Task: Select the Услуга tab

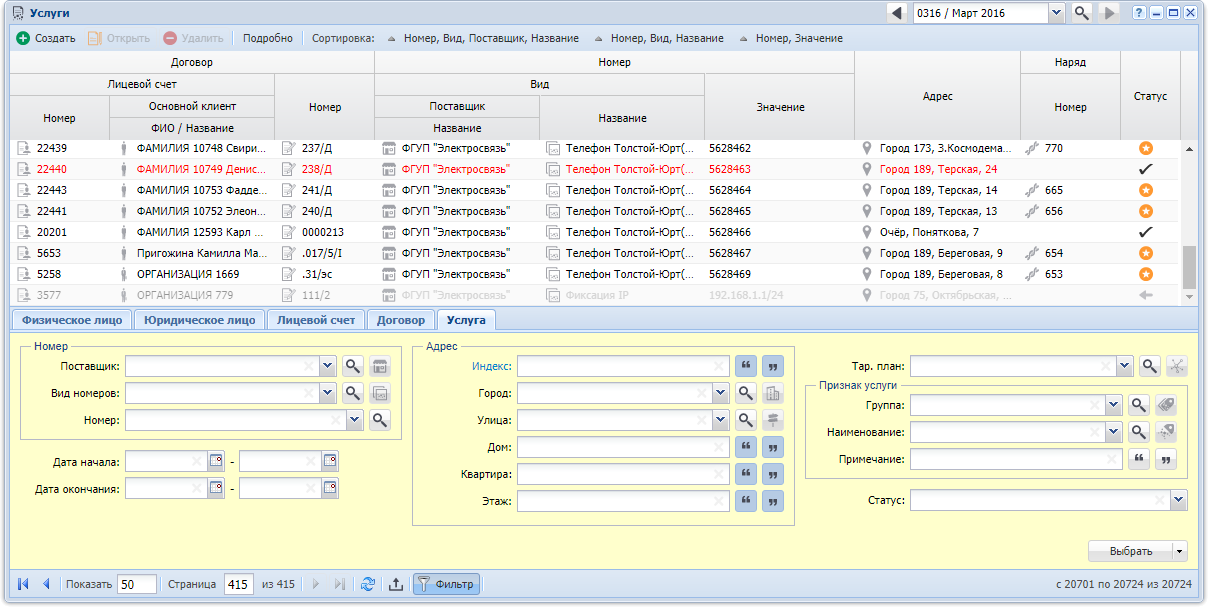Action: tap(467, 320)
